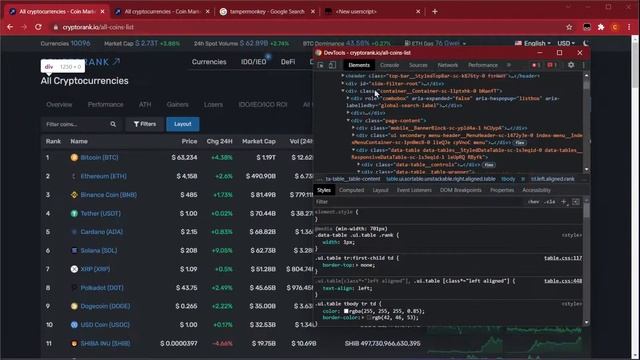
Task: Click the Dogecoin coin logo
Action: 74,306
